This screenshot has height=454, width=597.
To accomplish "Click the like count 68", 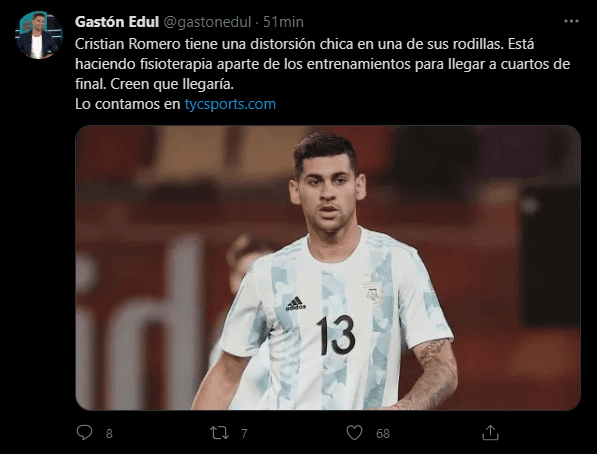I will [383, 433].
